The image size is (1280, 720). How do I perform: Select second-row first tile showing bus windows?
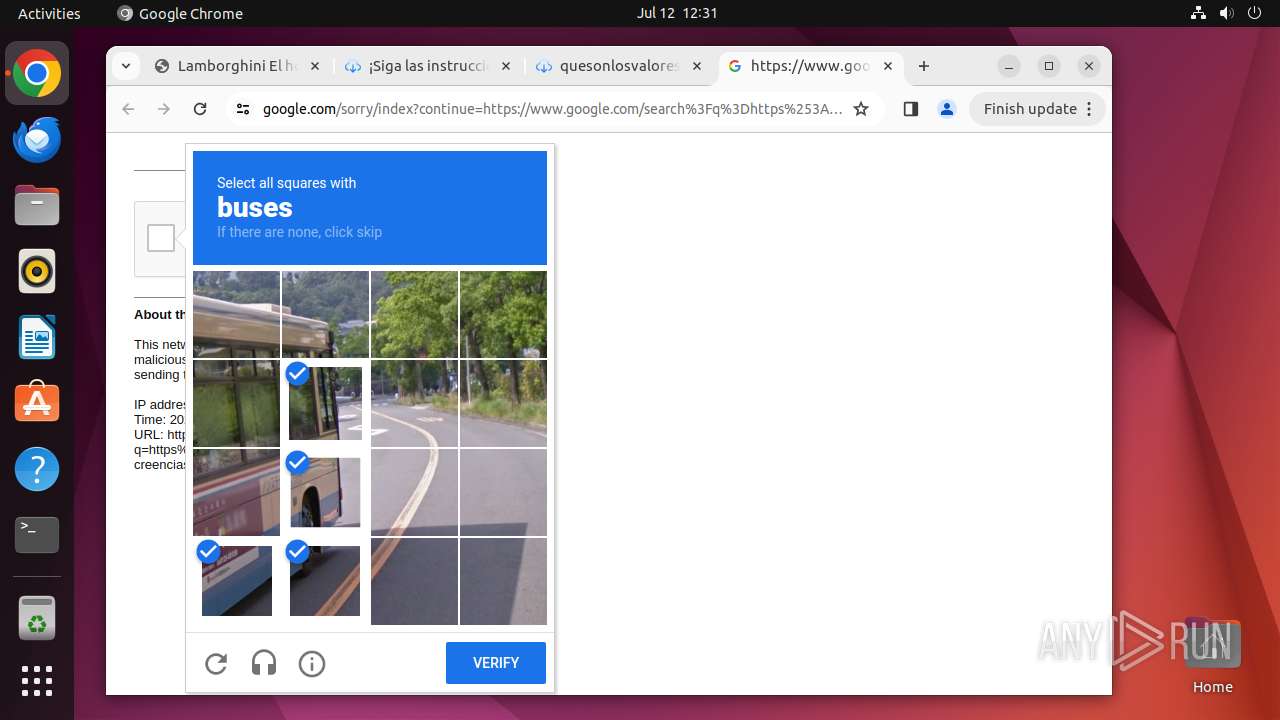(x=236, y=403)
